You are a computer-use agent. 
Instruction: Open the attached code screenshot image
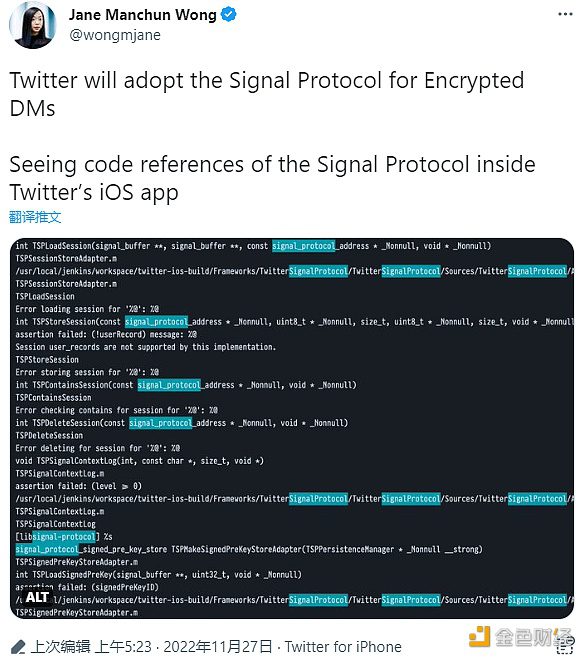[292, 428]
